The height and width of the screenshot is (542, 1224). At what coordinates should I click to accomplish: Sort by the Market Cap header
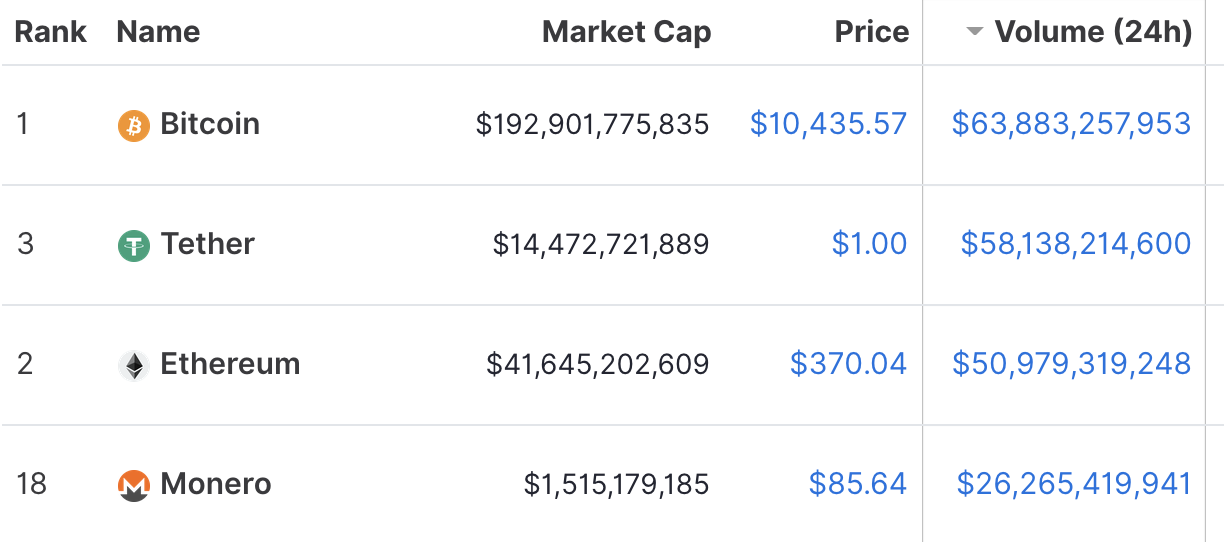click(x=626, y=32)
